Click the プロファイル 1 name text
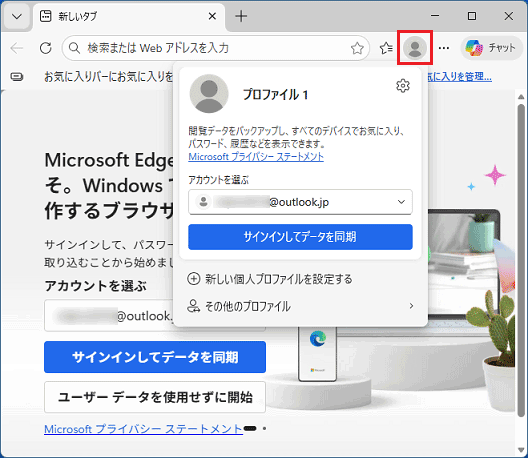This screenshot has height=458, width=528. click(x=275, y=95)
